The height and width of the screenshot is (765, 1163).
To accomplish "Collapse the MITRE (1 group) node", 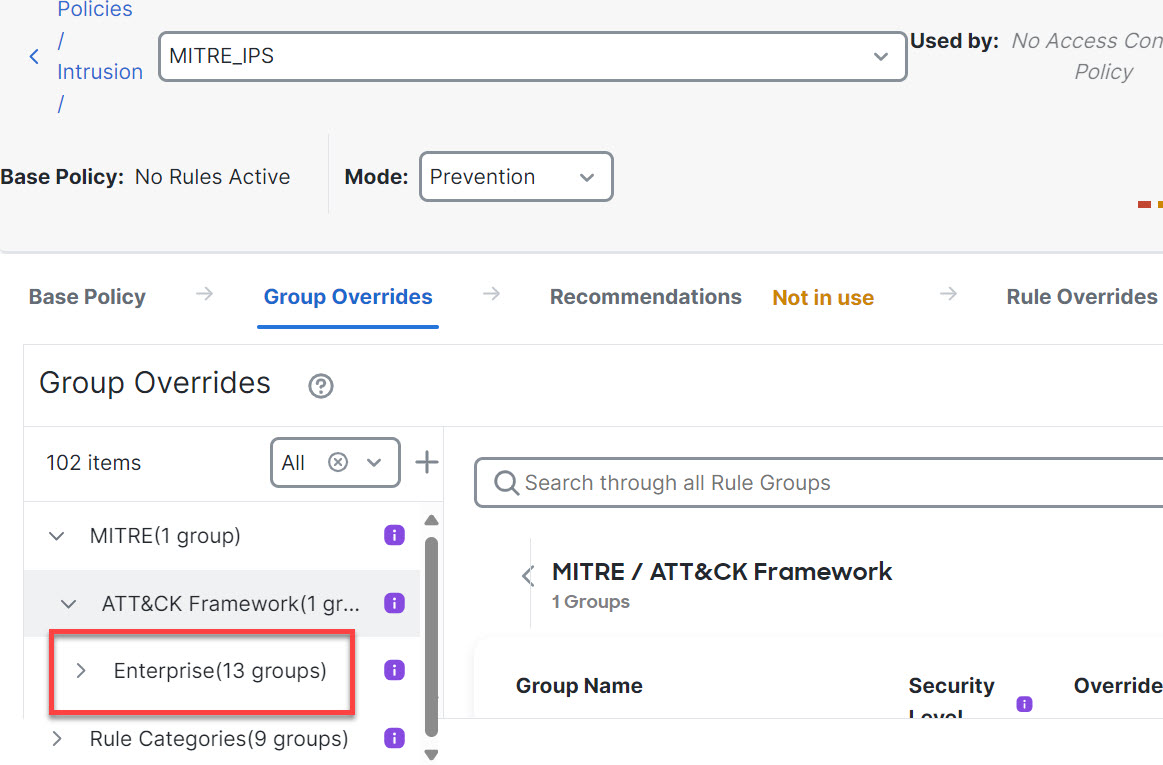I will click(57, 536).
